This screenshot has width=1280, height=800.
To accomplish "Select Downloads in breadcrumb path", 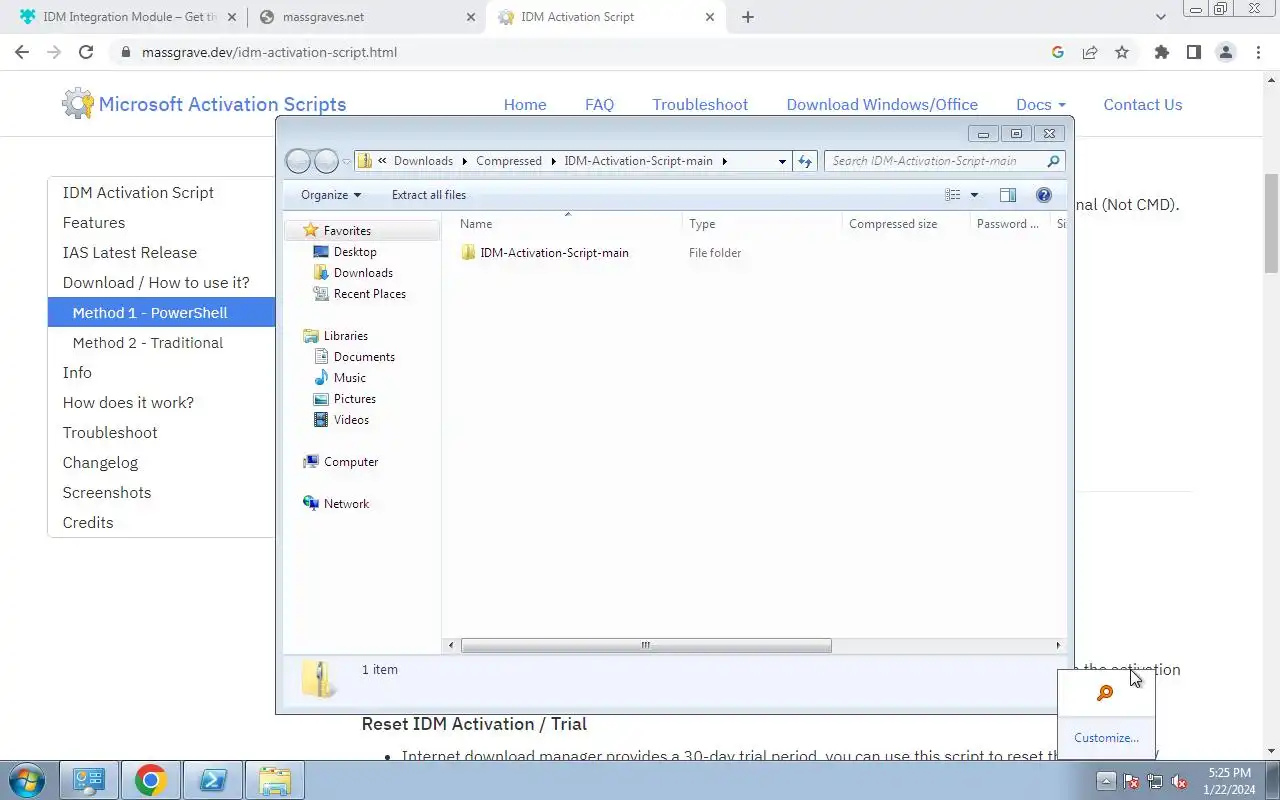I will click(x=423, y=161).
